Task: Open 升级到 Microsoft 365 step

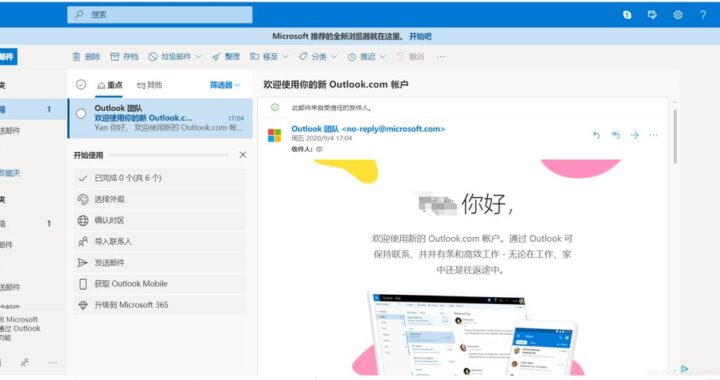Action: 160,305
